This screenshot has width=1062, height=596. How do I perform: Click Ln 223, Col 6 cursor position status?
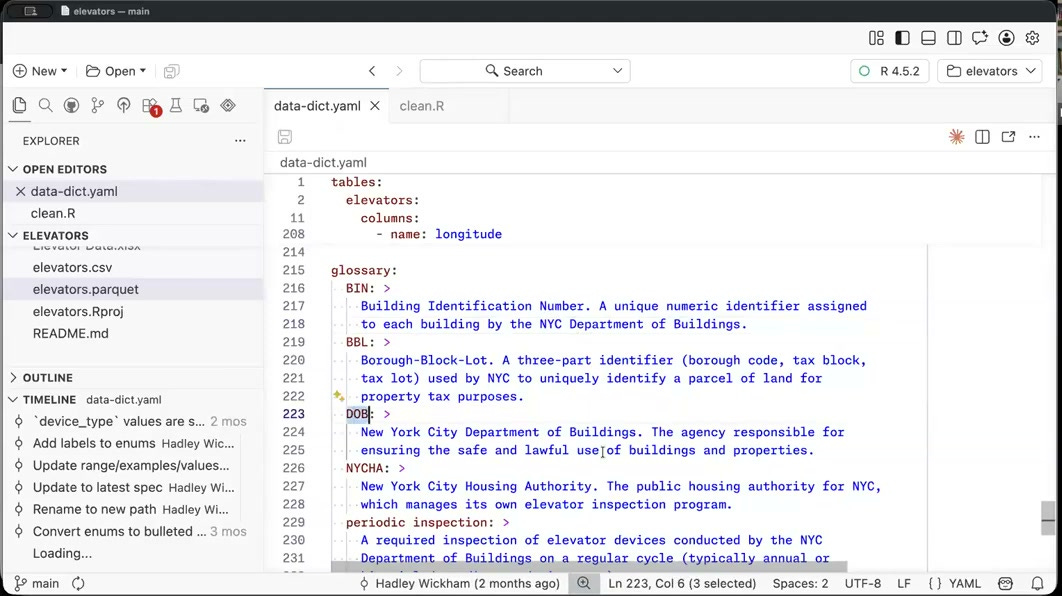click(x=682, y=583)
